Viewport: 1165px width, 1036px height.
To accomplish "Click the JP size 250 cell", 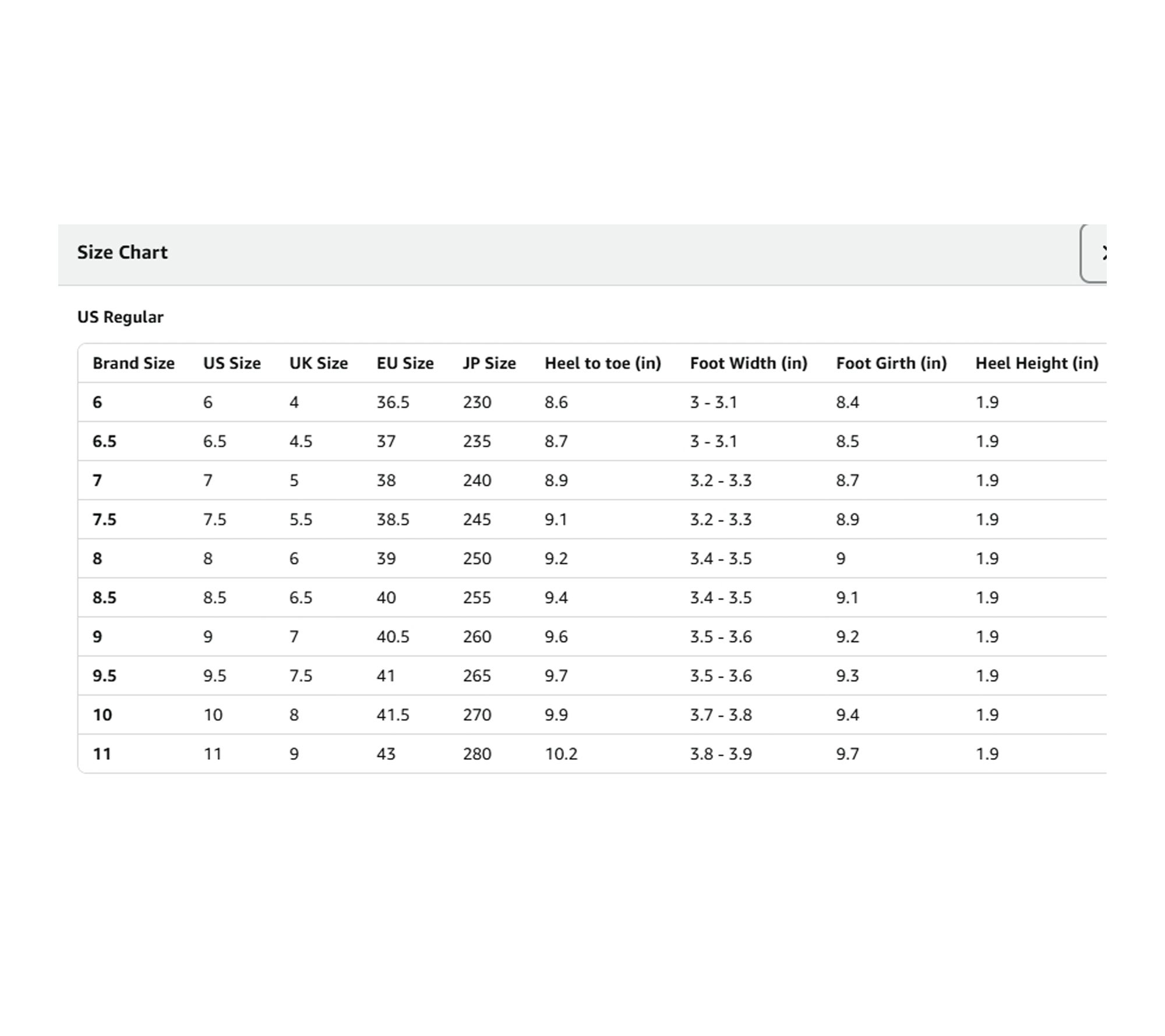I will 477,558.
